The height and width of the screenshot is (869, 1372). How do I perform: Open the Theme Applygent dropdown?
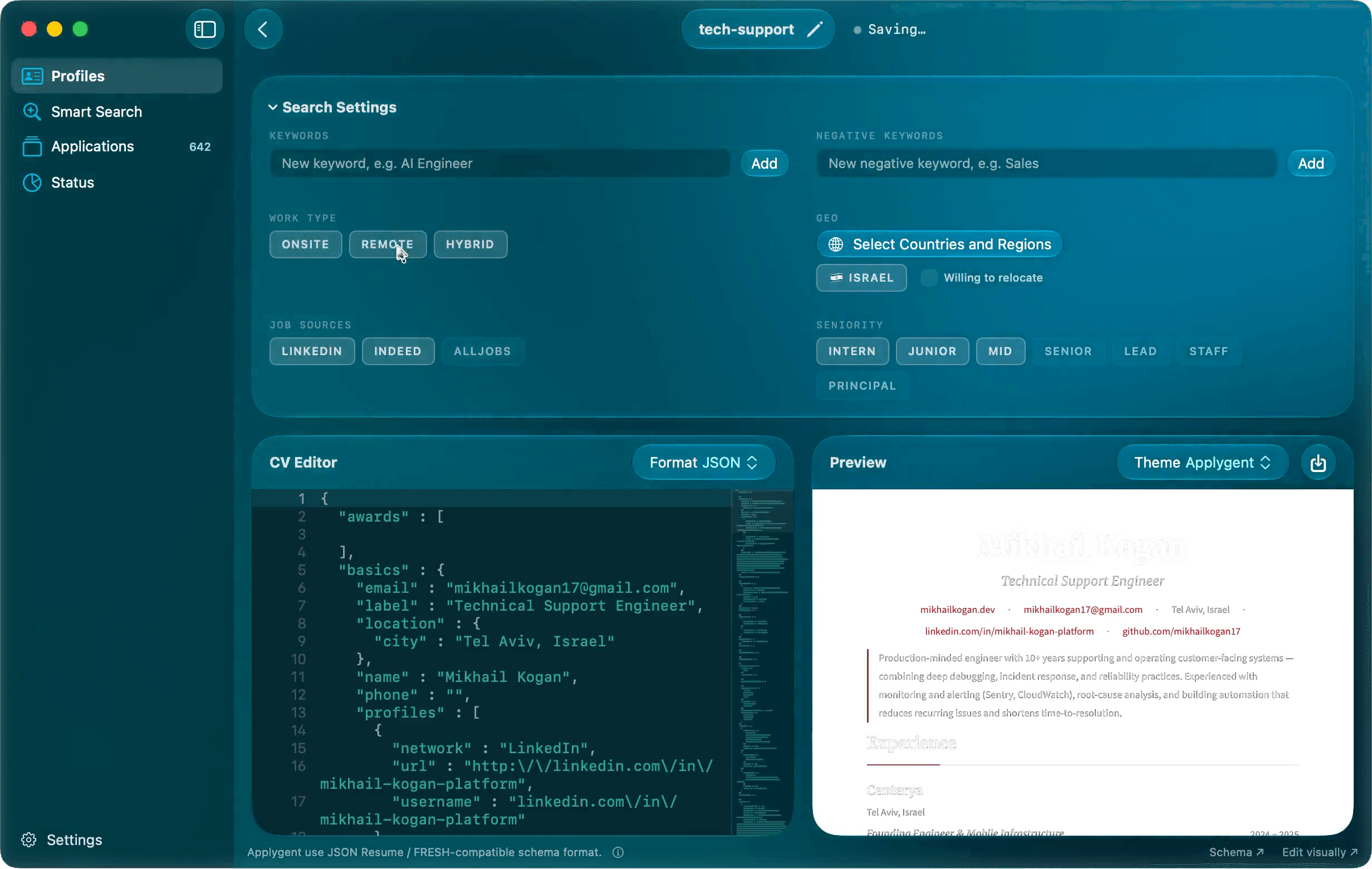[x=1202, y=463]
